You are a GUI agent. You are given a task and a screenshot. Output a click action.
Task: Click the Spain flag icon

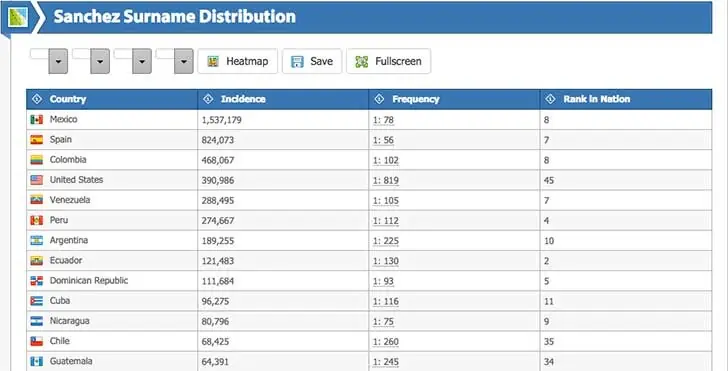tap(37, 140)
